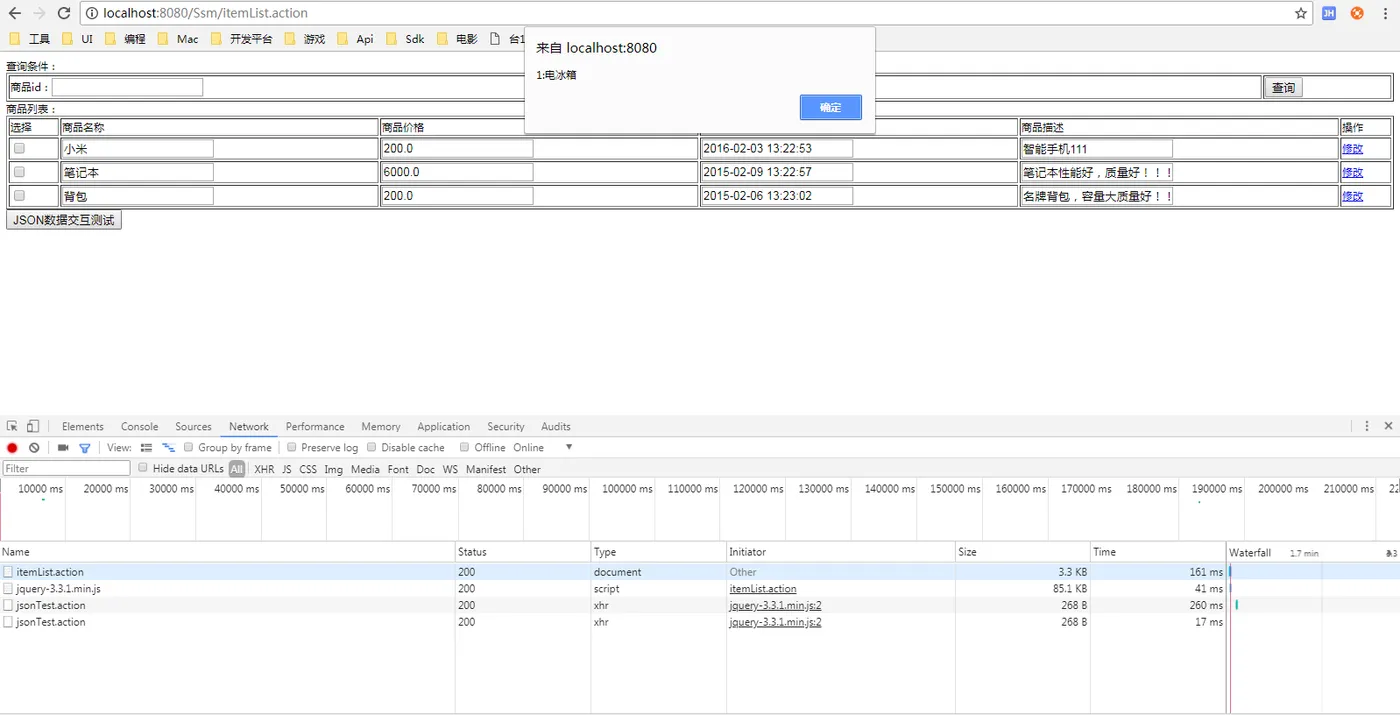1400x715 pixels.
Task: Check the box for the 背包 row
Action: [x=19, y=196]
